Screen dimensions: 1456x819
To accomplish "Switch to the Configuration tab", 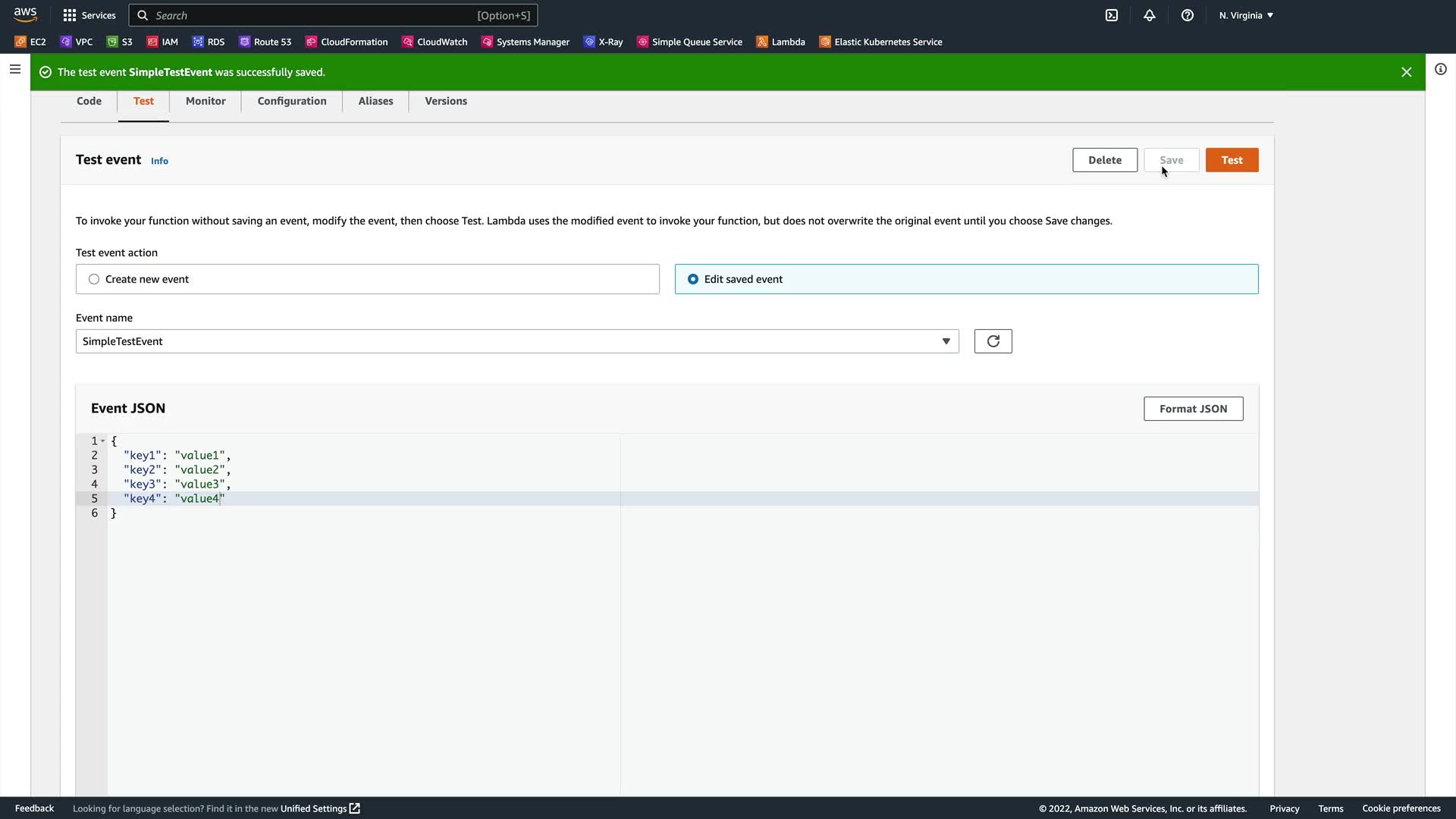I will (291, 101).
